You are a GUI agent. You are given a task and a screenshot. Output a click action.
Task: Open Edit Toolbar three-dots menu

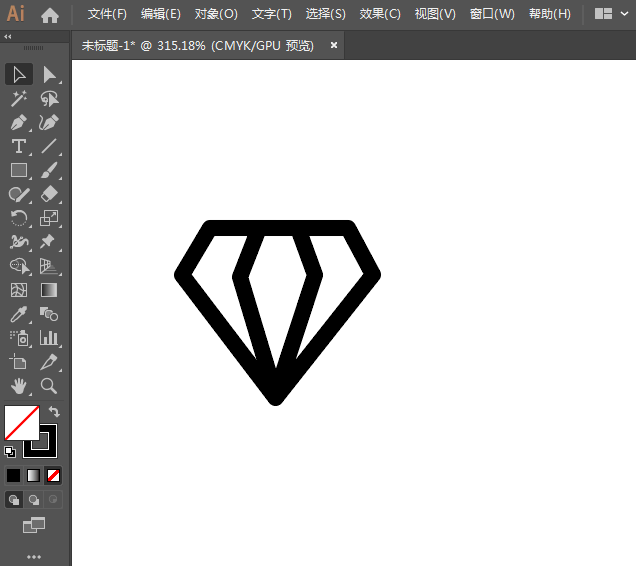coord(34,556)
